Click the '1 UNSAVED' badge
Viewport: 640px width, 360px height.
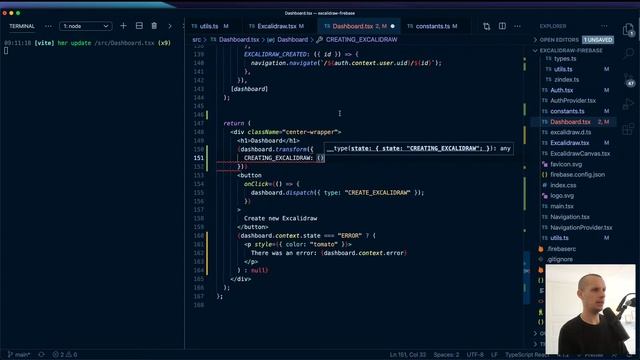[x=598, y=40]
